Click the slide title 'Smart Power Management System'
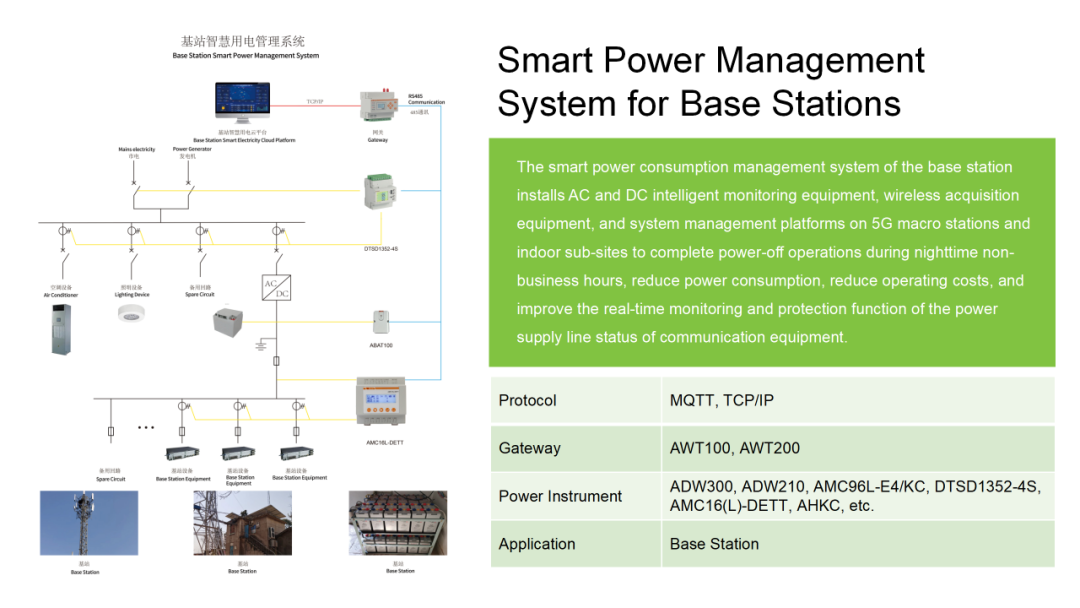This screenshot has height=608, width=1080. [711, 81]
